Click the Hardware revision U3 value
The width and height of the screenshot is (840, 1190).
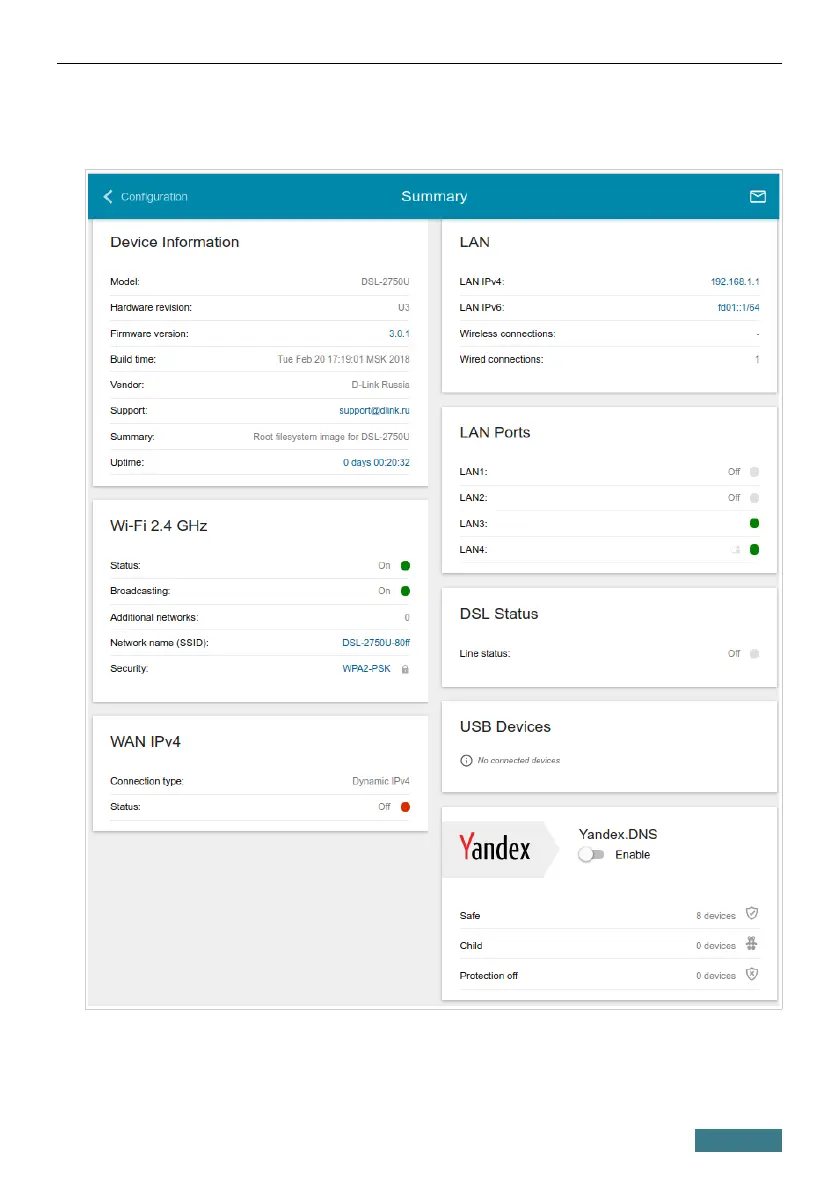[404, 307]
